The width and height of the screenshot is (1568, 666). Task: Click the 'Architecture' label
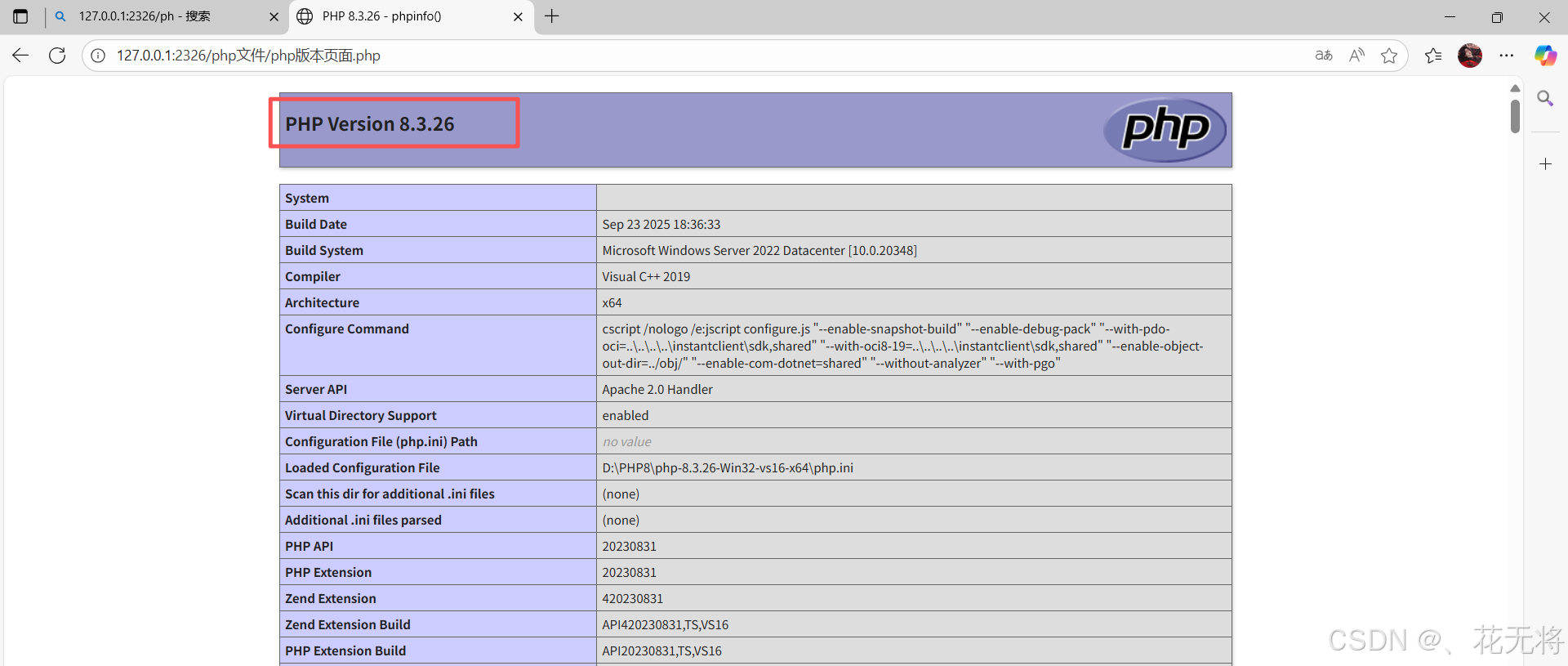pos(322,303)
